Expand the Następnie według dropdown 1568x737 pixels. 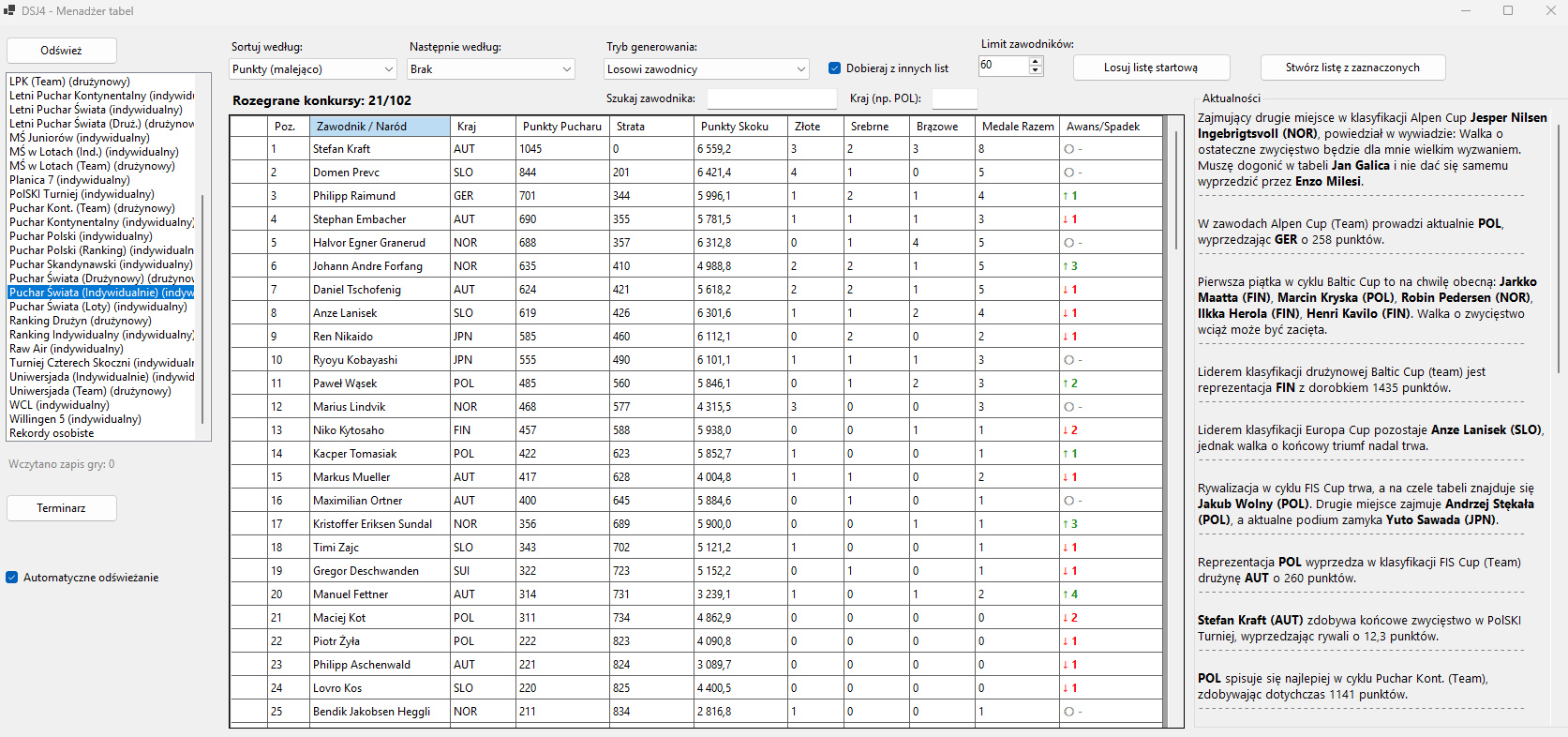491,69
